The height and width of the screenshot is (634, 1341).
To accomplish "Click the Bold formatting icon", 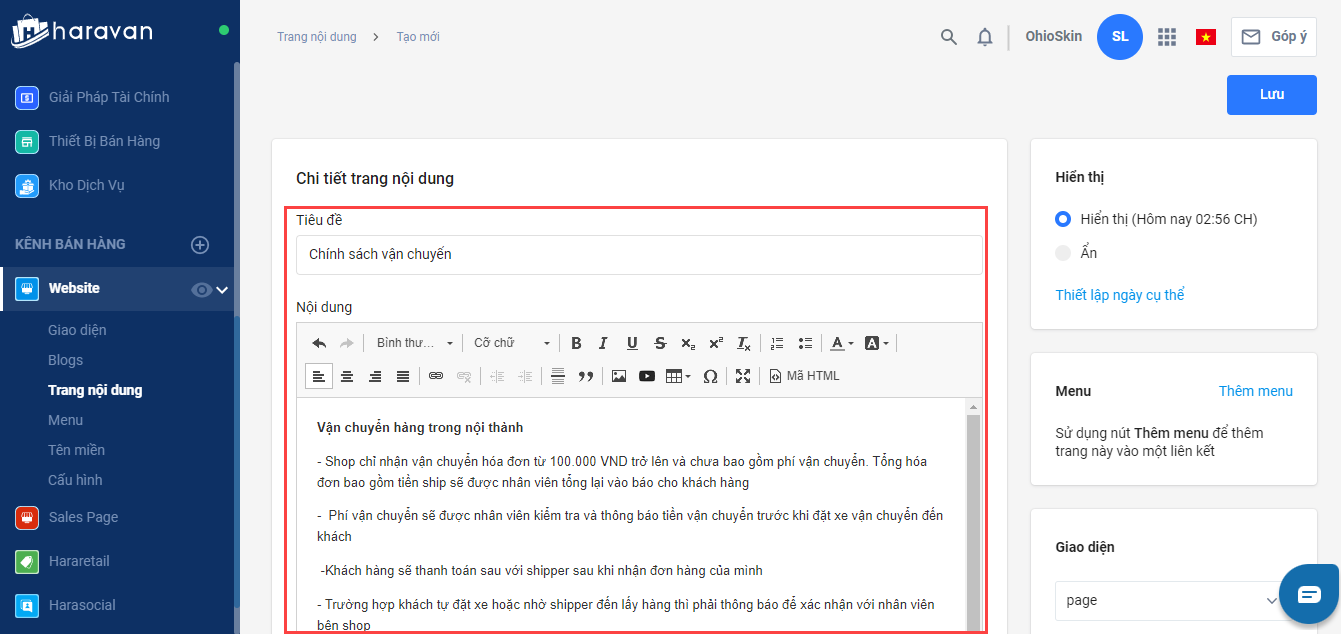I will point(576,343).
